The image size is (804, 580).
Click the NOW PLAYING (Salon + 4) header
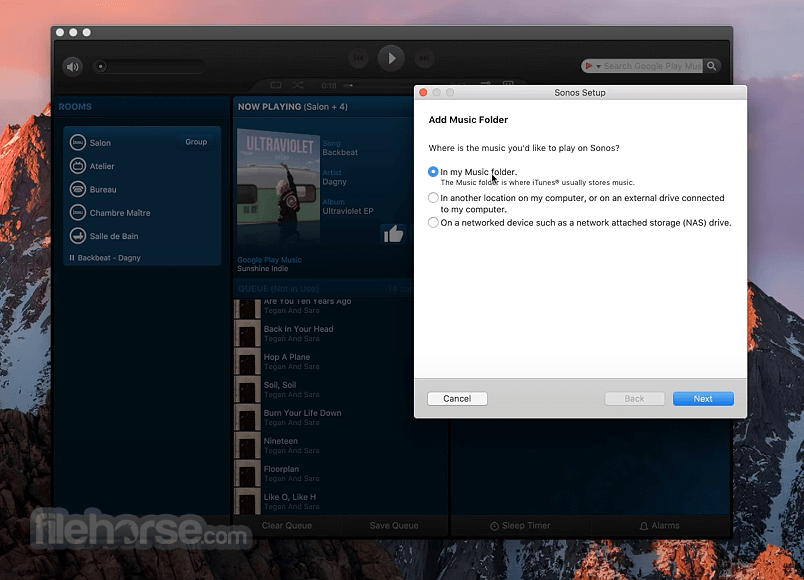click(292, 107)
